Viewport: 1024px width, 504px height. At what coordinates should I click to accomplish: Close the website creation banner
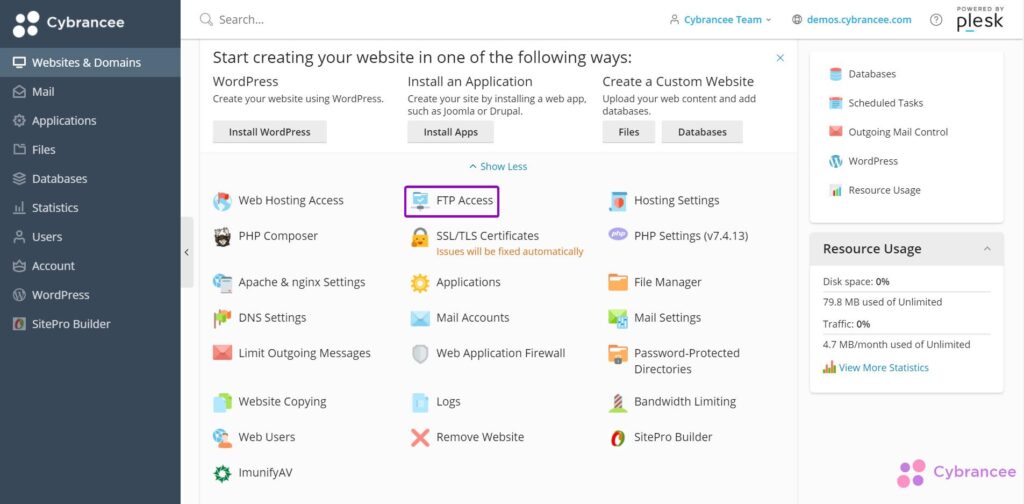pyautogui.click(x=780, y=58)
